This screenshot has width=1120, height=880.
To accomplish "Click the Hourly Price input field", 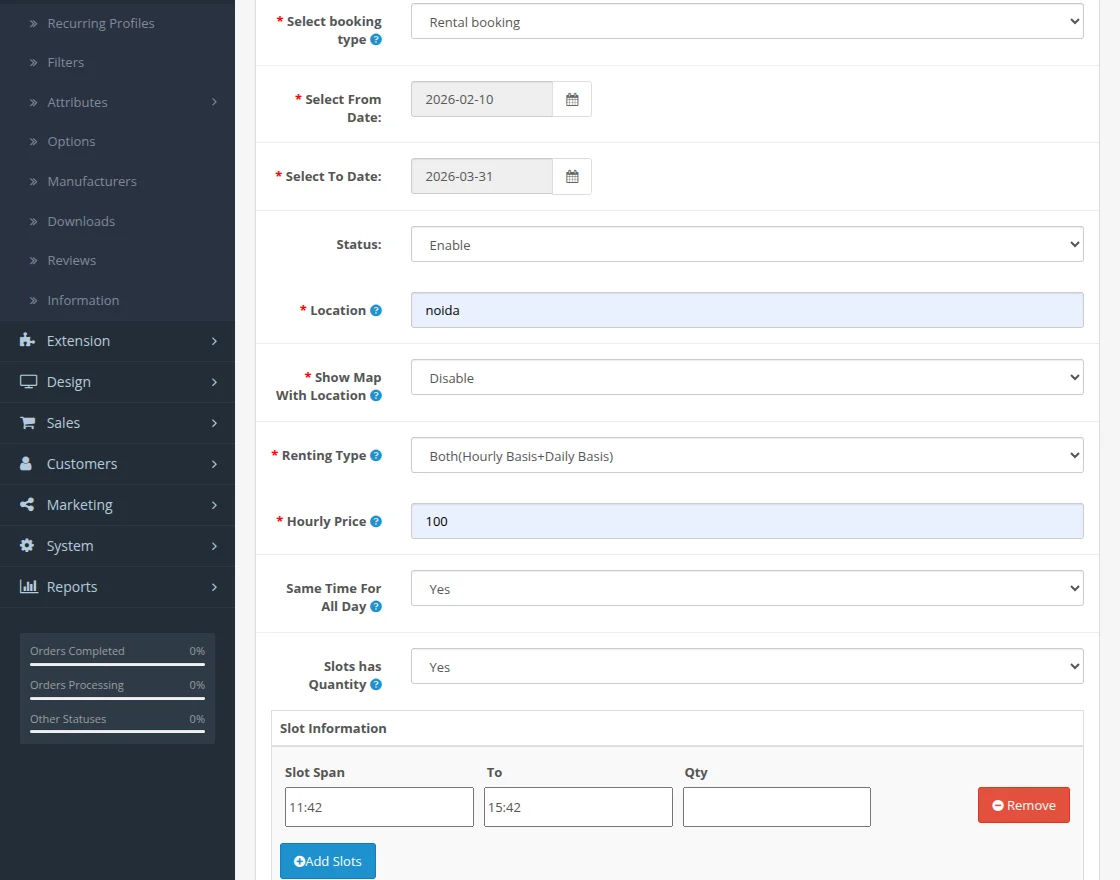I will [x=746, y=521].
